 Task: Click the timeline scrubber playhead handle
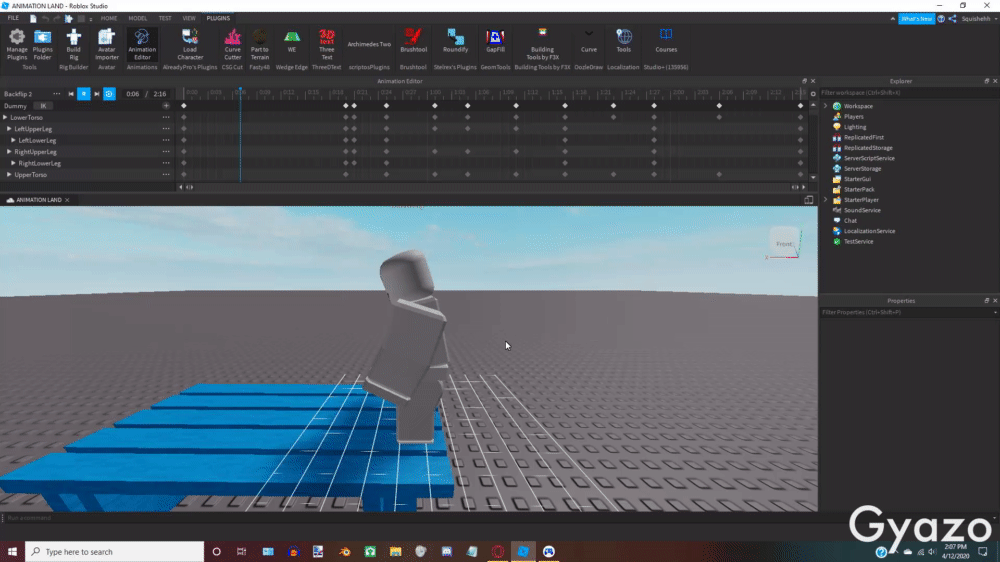[240, 90]
